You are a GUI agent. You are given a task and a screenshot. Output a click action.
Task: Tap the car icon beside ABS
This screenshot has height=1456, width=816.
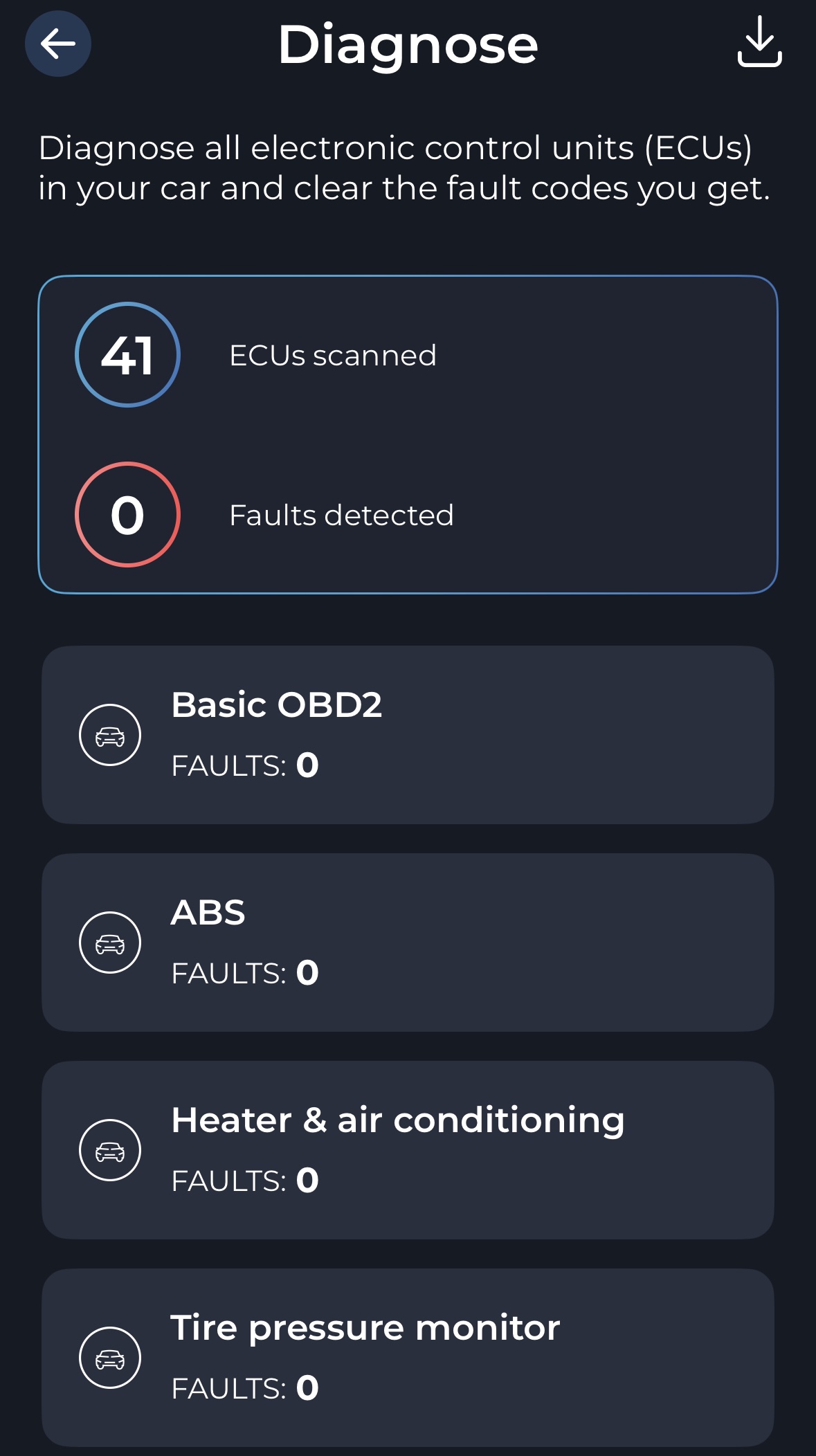point(110,943)
